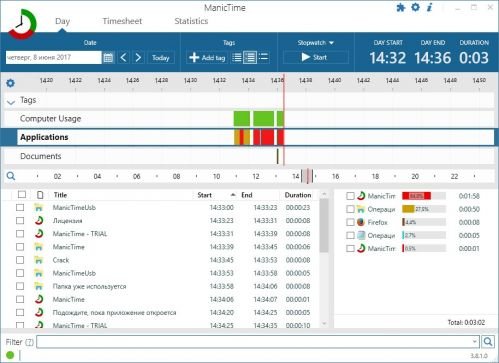Click the folder icon beside Crack

pos(39,260)
